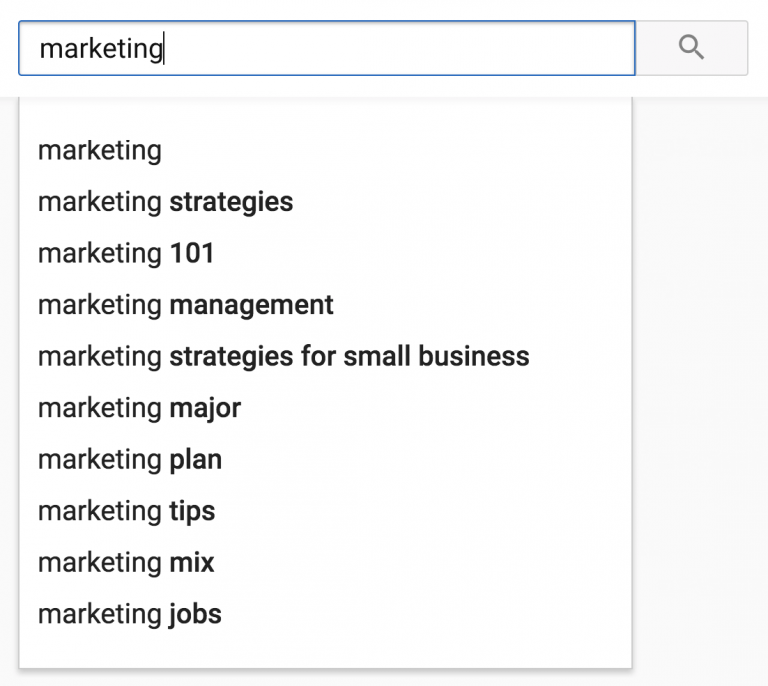768x686 pixels.
Task: Focus the search field containing "marketing"
Action: click(327, 48)
